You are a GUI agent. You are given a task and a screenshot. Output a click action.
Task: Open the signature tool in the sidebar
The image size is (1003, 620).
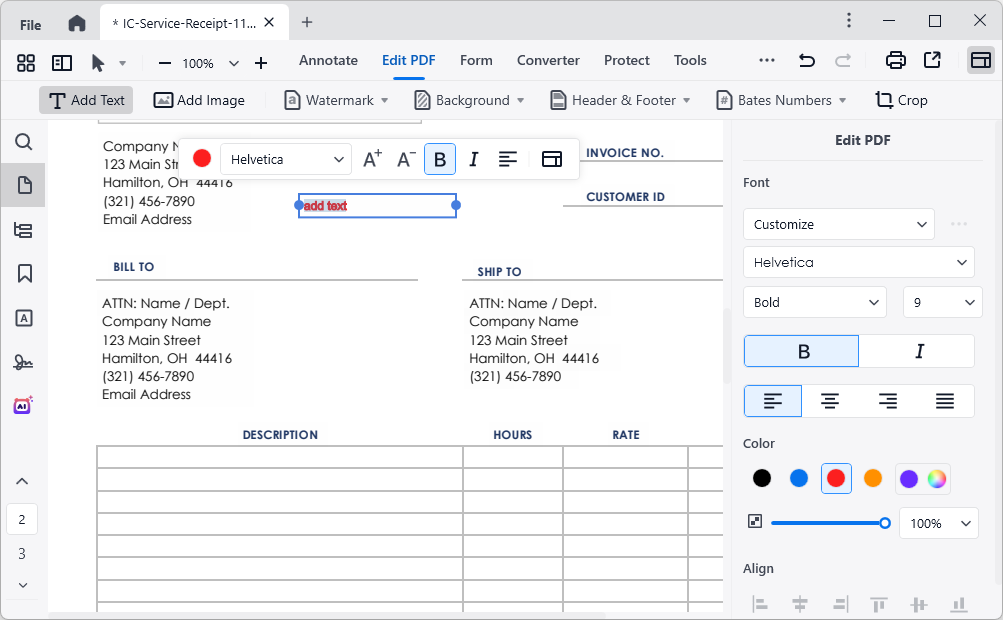click(23, 362)
